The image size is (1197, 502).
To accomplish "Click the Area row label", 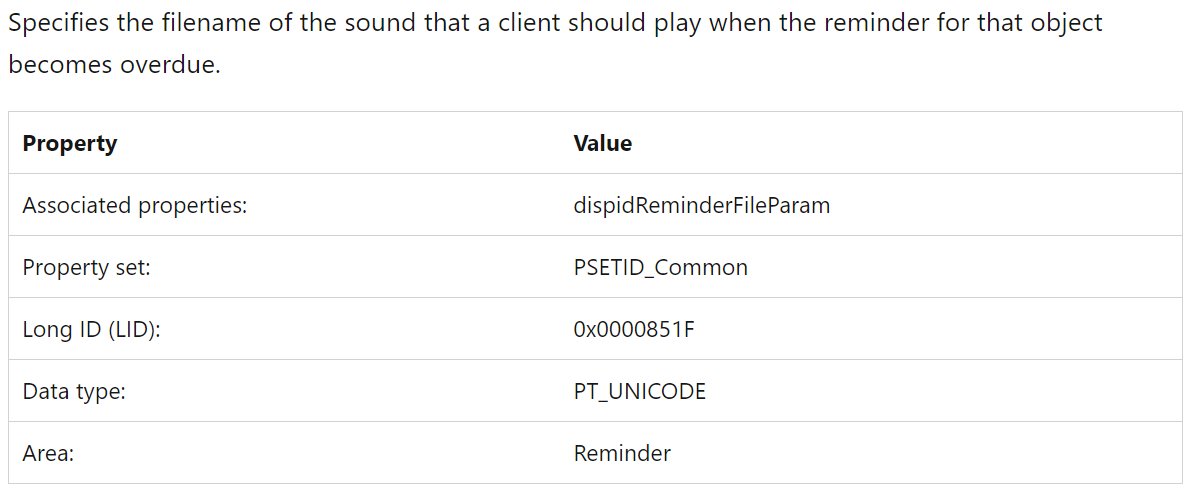I will click(48, 454).
